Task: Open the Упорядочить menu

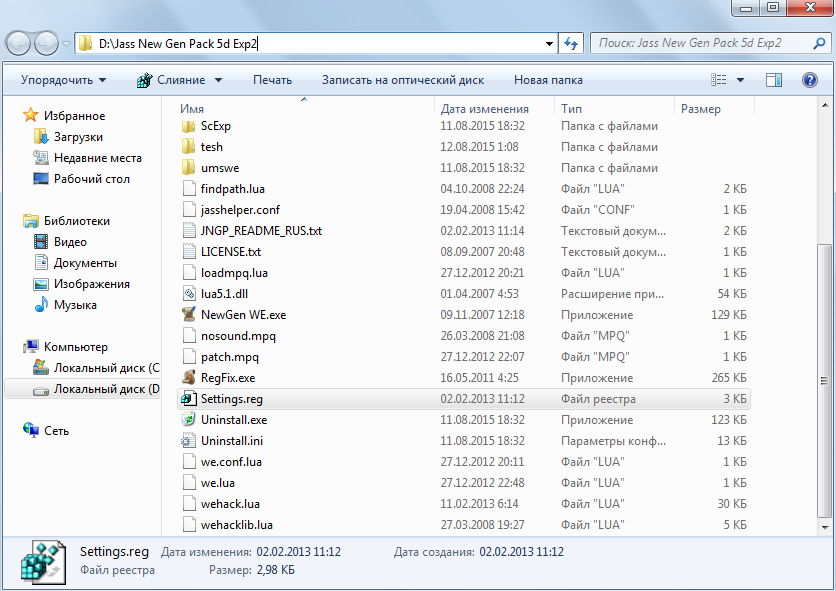Action: [x=63, y=80]
